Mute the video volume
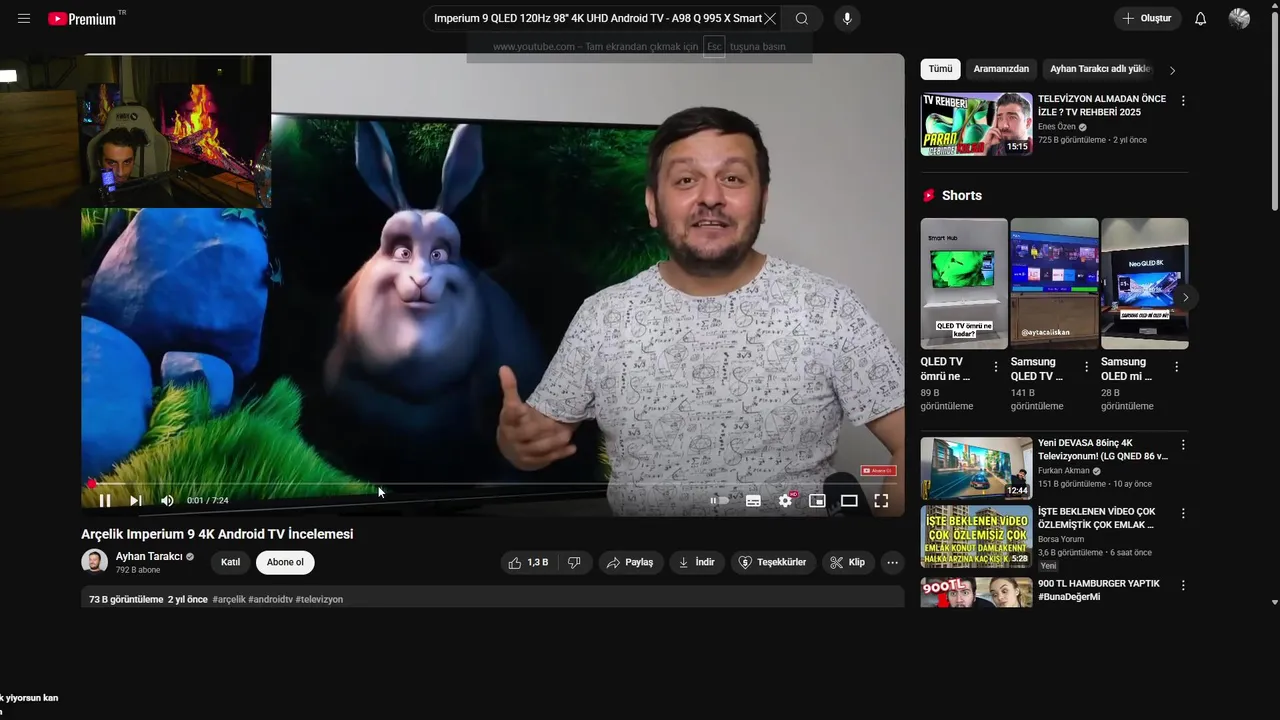Image resolution: width=1280 pixels, height=720 pixels. tap(167, 501)
